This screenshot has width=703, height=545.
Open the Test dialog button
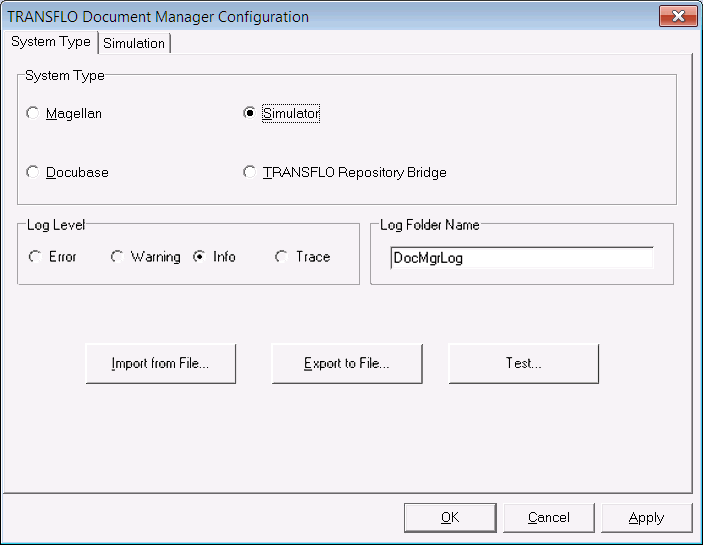524,363
